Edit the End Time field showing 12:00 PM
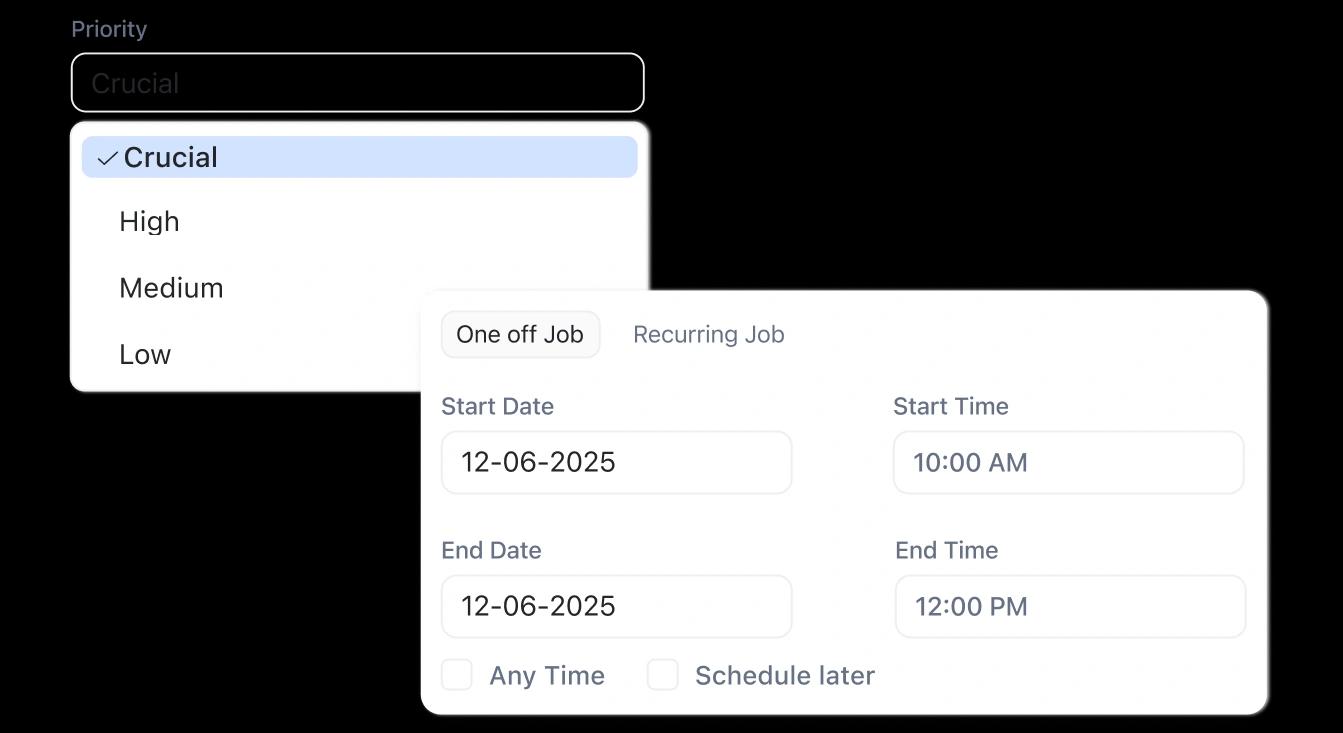 click(1070, 606)
